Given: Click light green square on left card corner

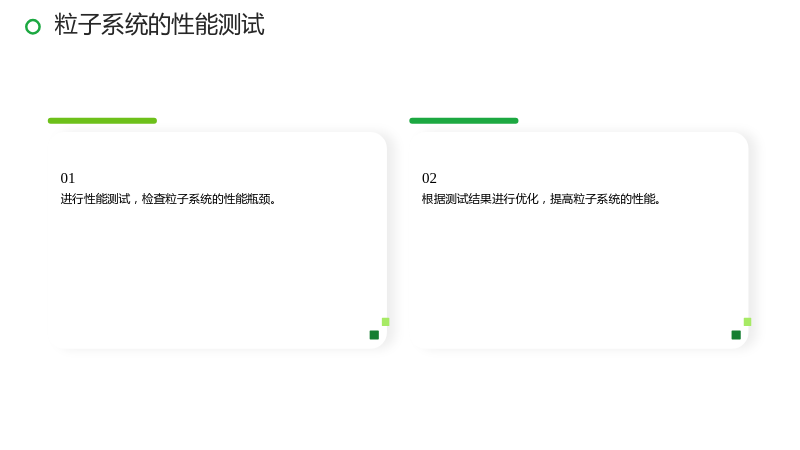Looking at the screenshot, I should [x=386, y=322].
